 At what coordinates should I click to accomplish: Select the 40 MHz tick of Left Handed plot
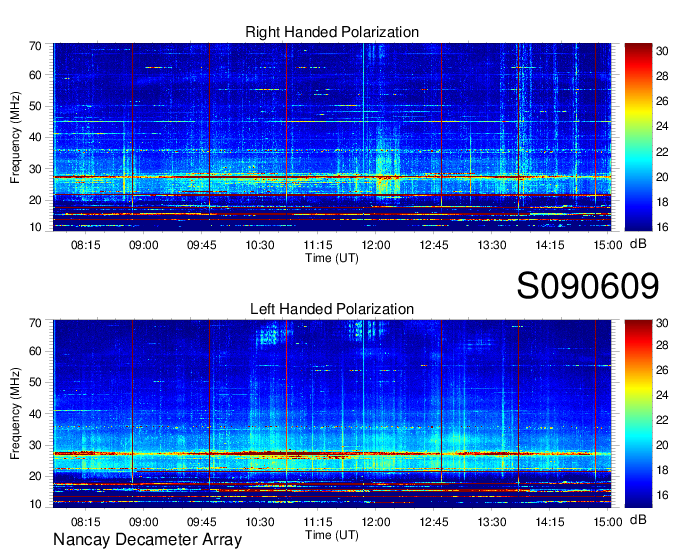35,414
